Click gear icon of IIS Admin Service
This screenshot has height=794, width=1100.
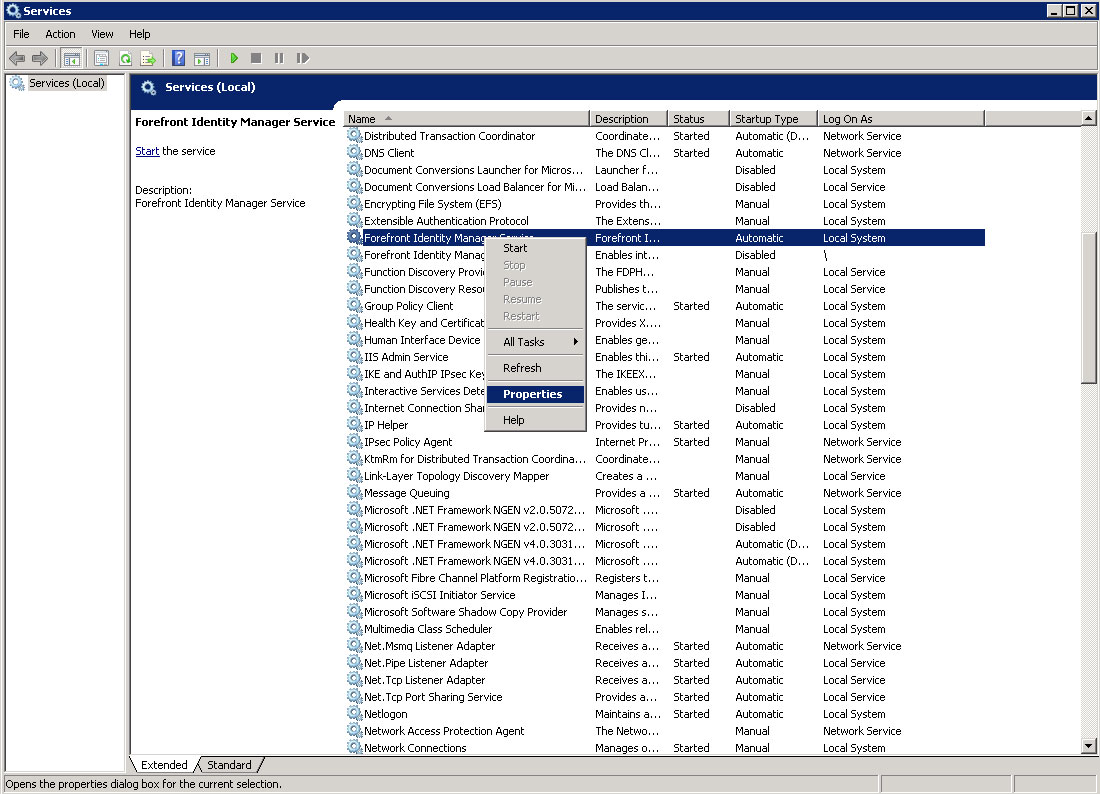click(x=355, y=356)
